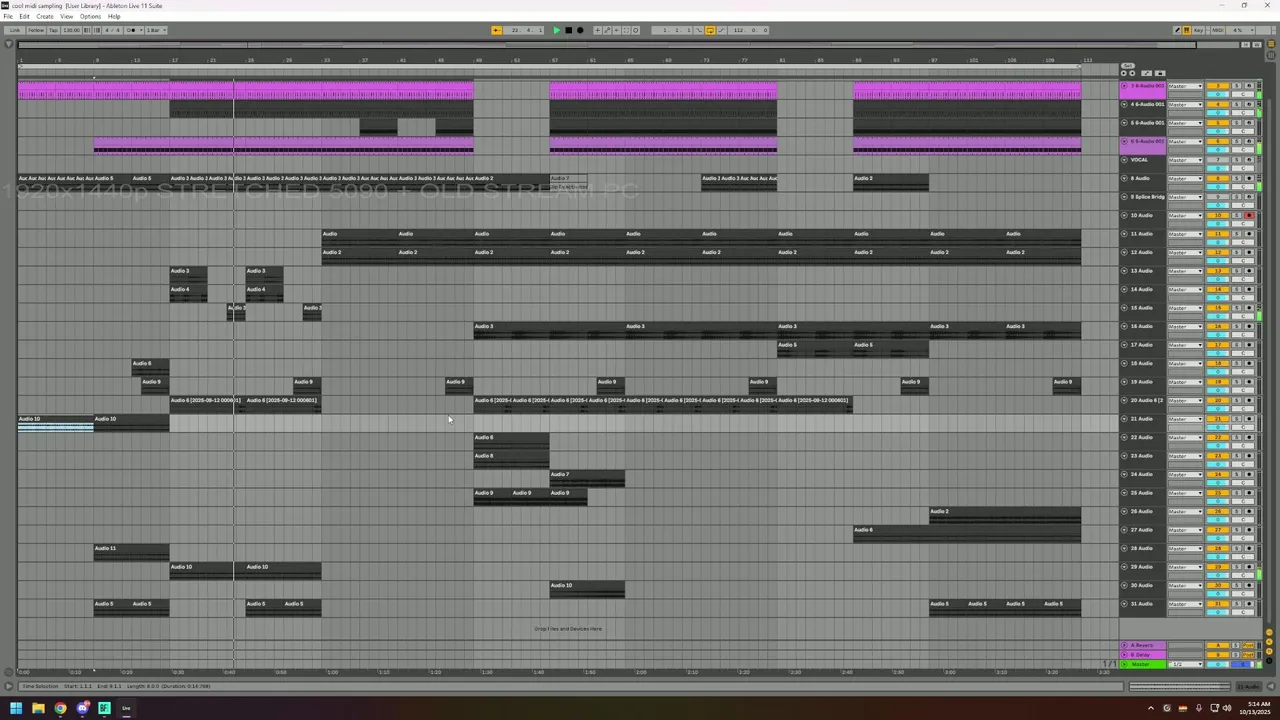This screenshot has height=720, width=1280.
Task: Click the Optimize Arrangement Height H button
Action: 1246,45
